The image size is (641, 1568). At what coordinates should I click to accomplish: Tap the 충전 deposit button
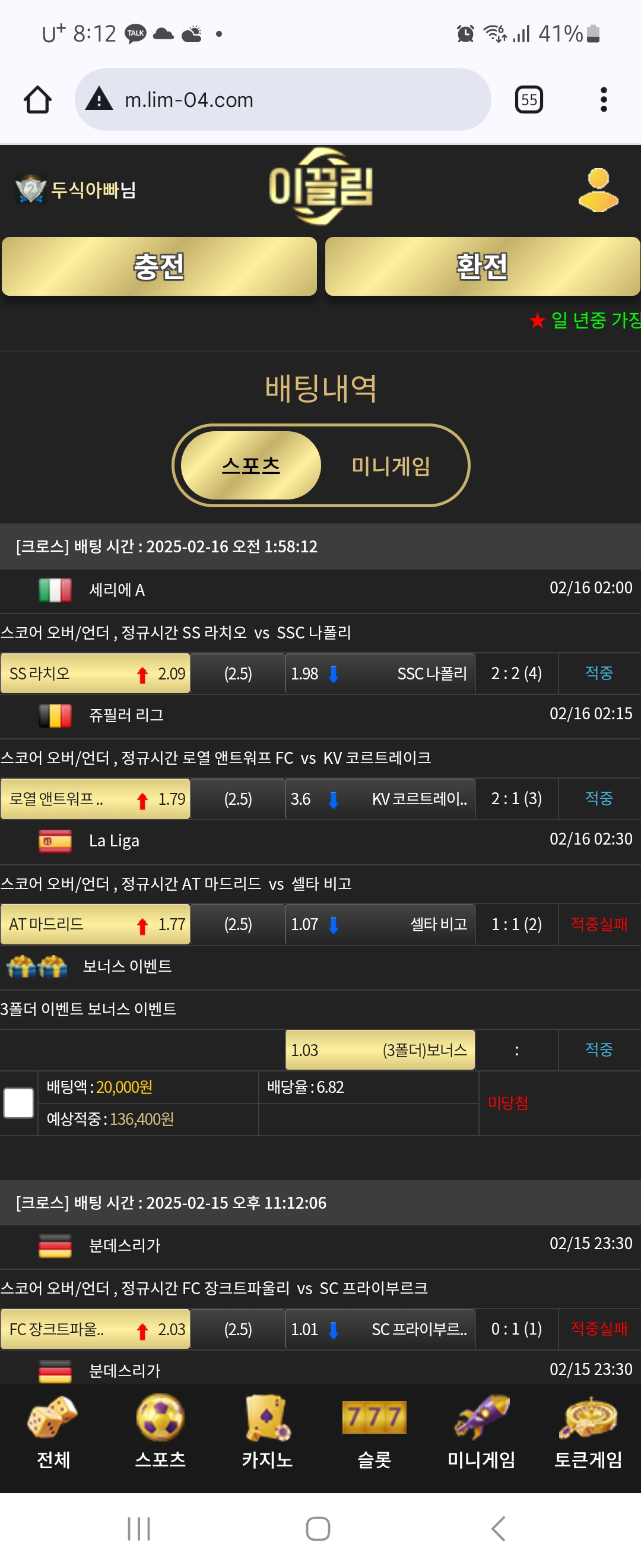click(x=159, y=267)
